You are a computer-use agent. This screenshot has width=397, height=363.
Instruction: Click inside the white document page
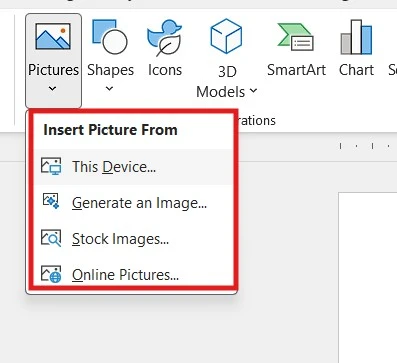tap(368, 277)
